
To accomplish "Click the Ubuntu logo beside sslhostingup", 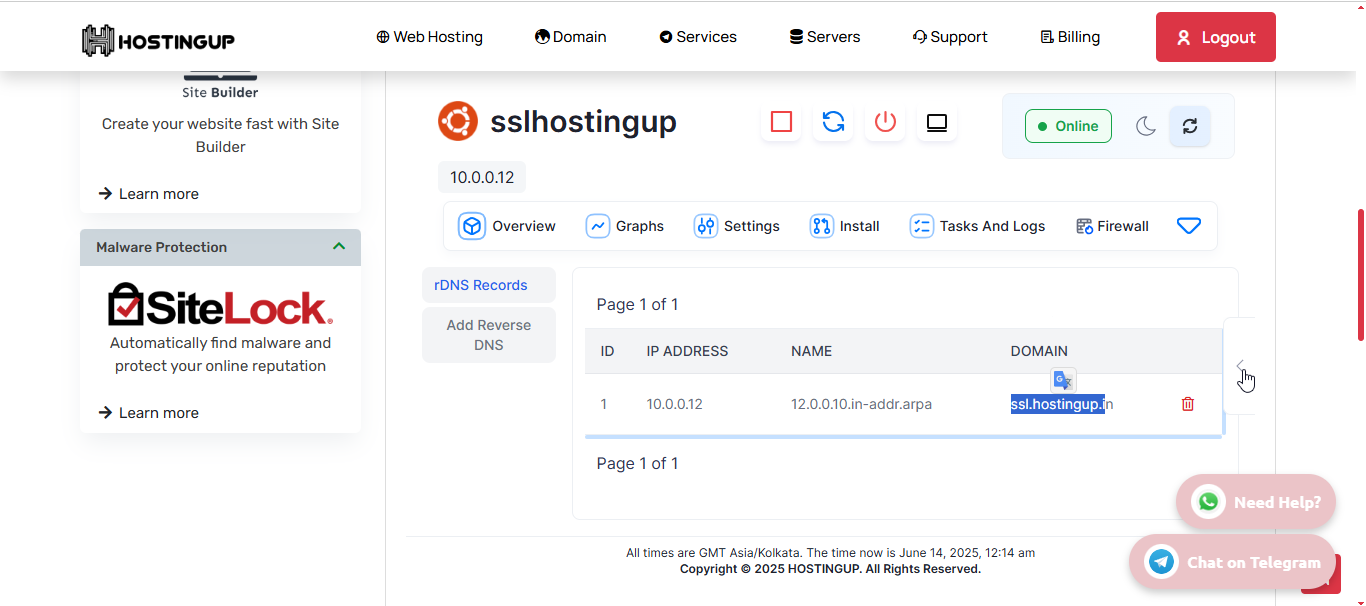I will click(x=458, y=121).
